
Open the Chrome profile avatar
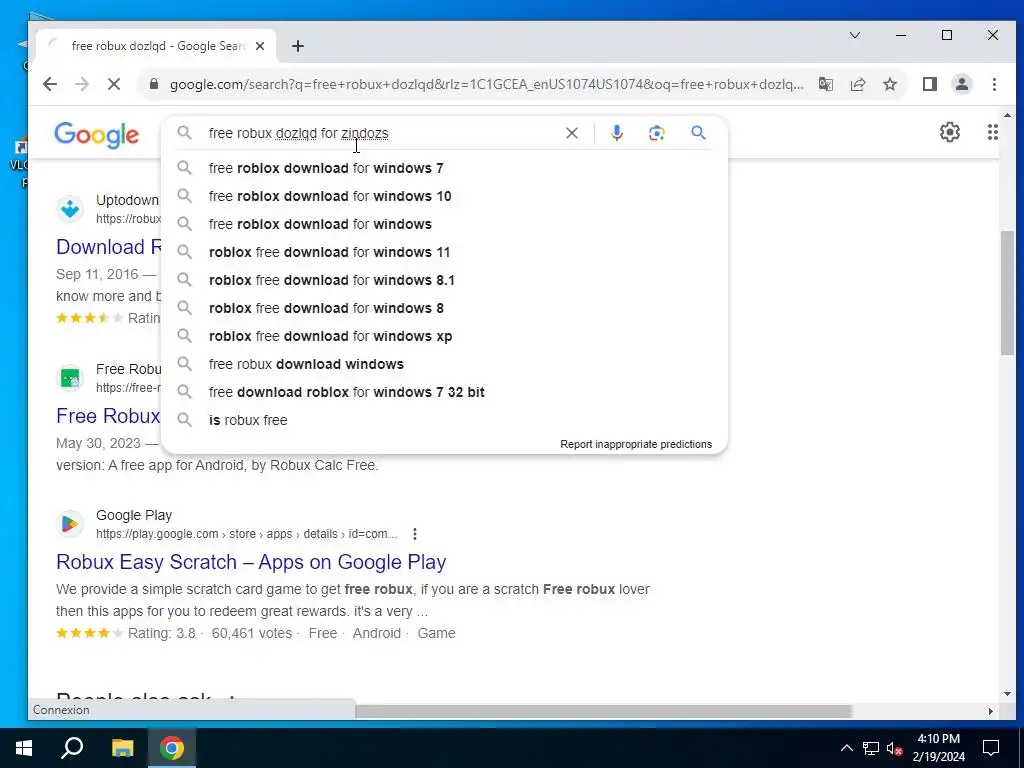[x=962, y=84]
